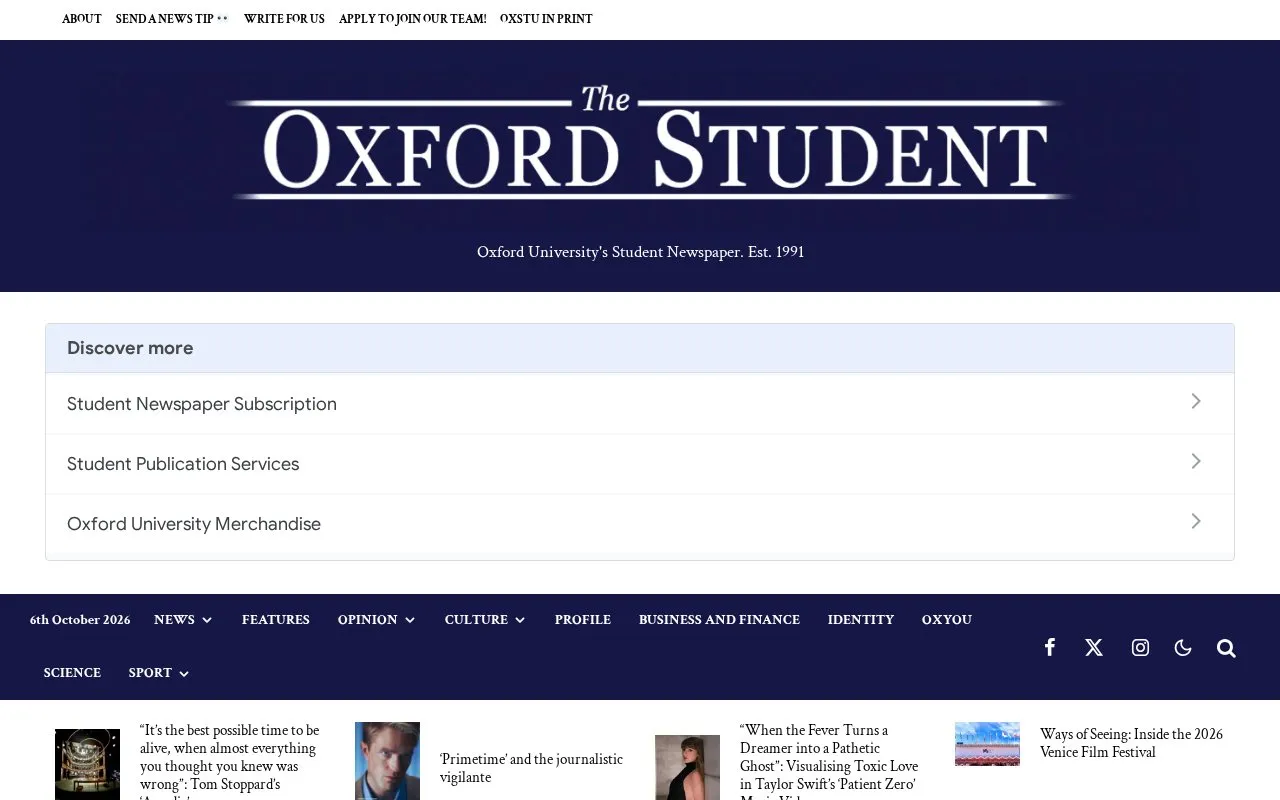1280x800 pixels.
Task: Open Oxford University Merchandise arrow
Action: tap(1196, 521)
